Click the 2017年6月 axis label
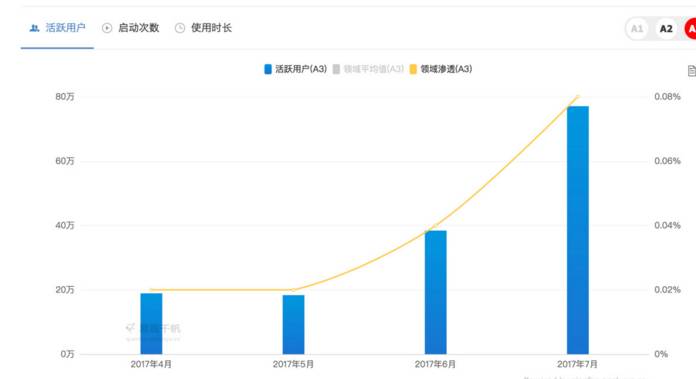 coord(435,364)
